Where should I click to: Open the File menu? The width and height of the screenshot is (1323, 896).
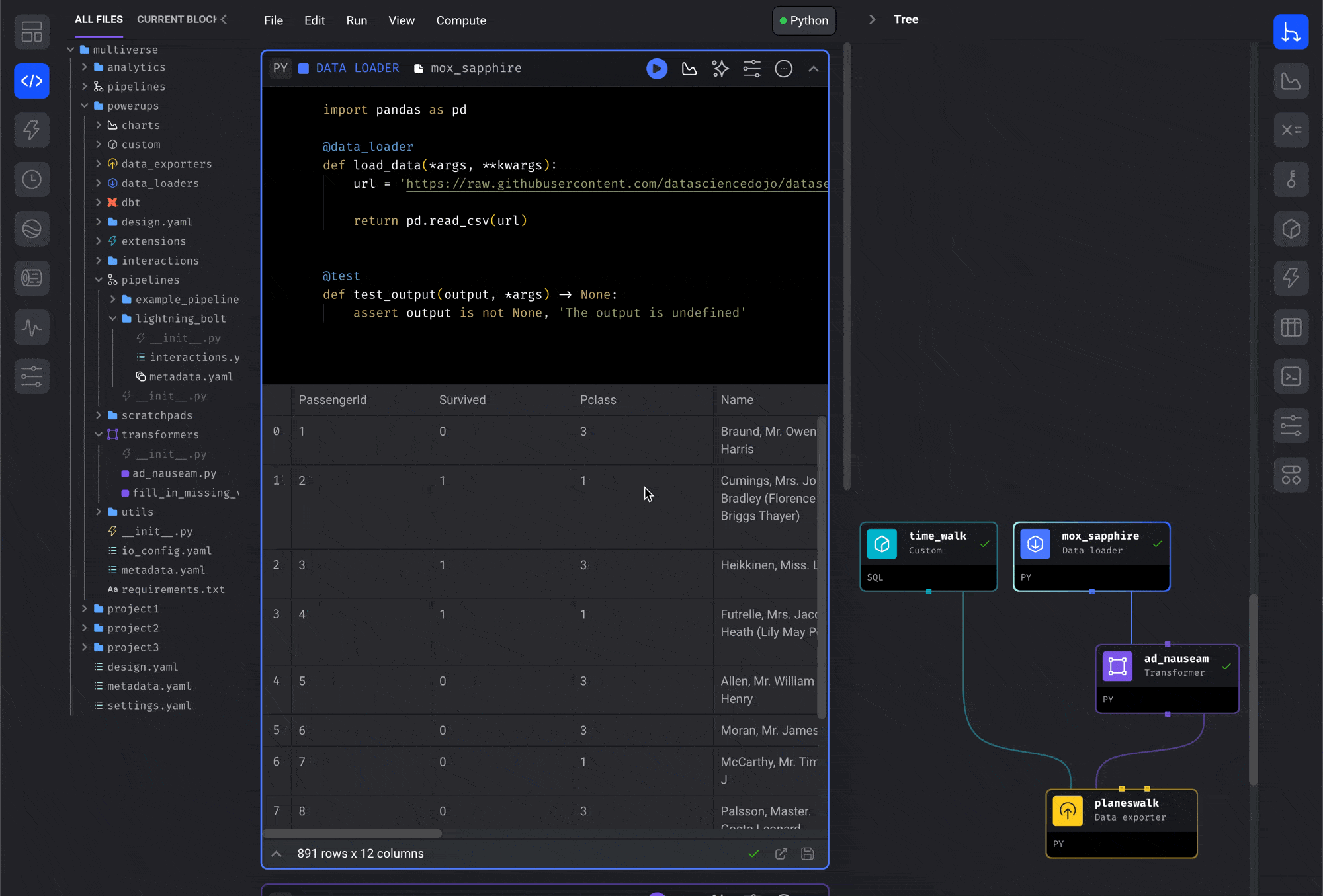[273, 20]
